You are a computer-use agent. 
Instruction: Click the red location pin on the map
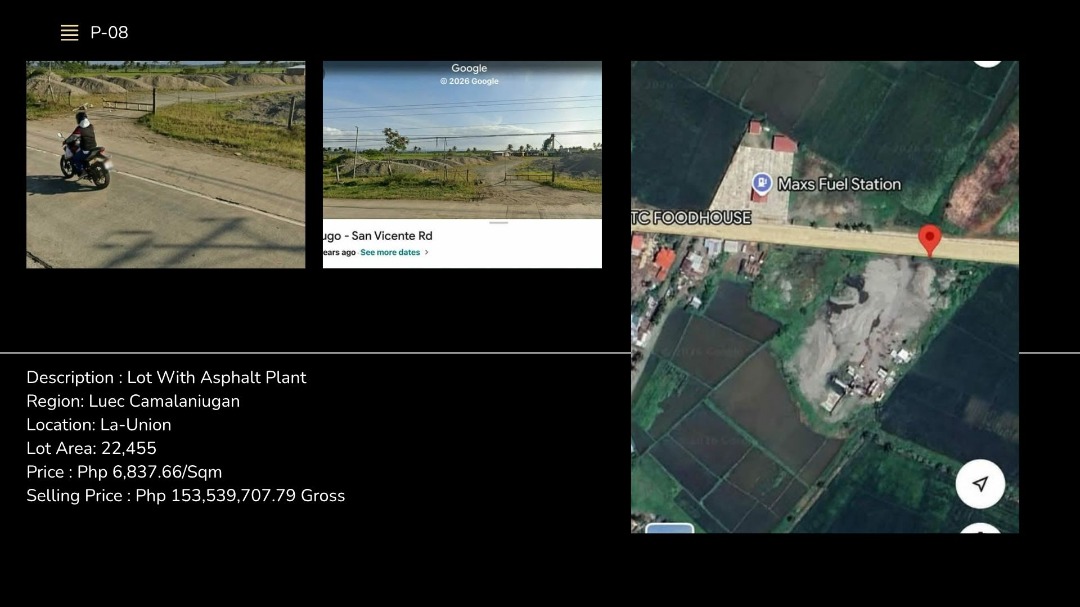point(930,240)
